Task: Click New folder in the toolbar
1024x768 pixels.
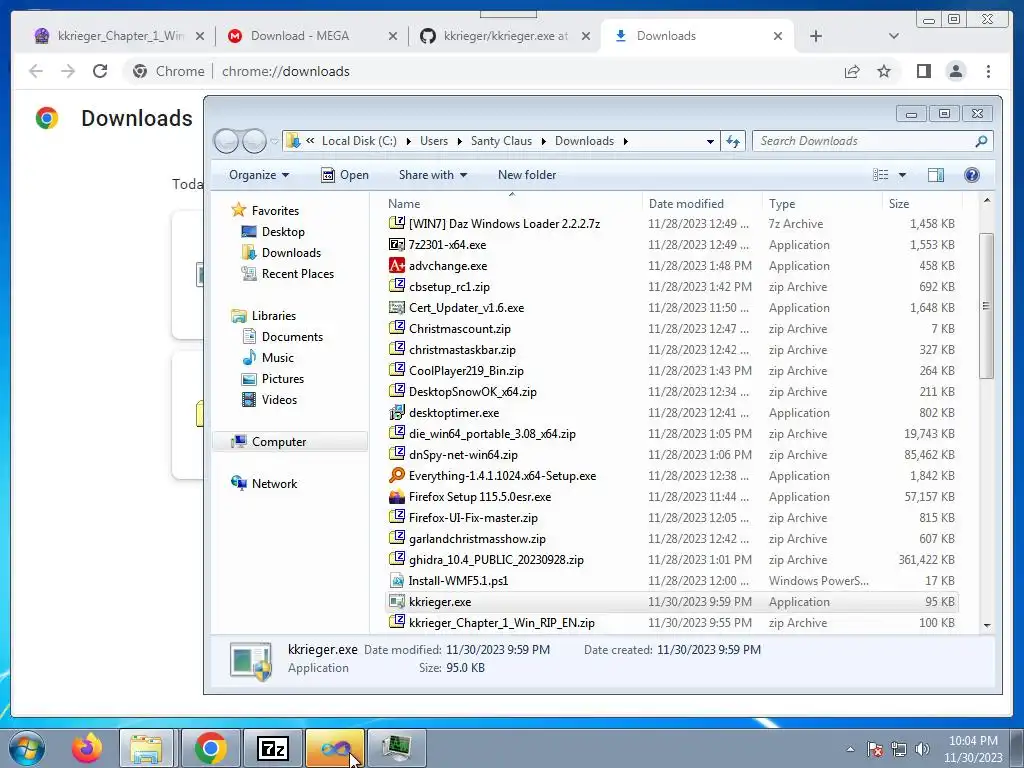Action: point(527,175)
